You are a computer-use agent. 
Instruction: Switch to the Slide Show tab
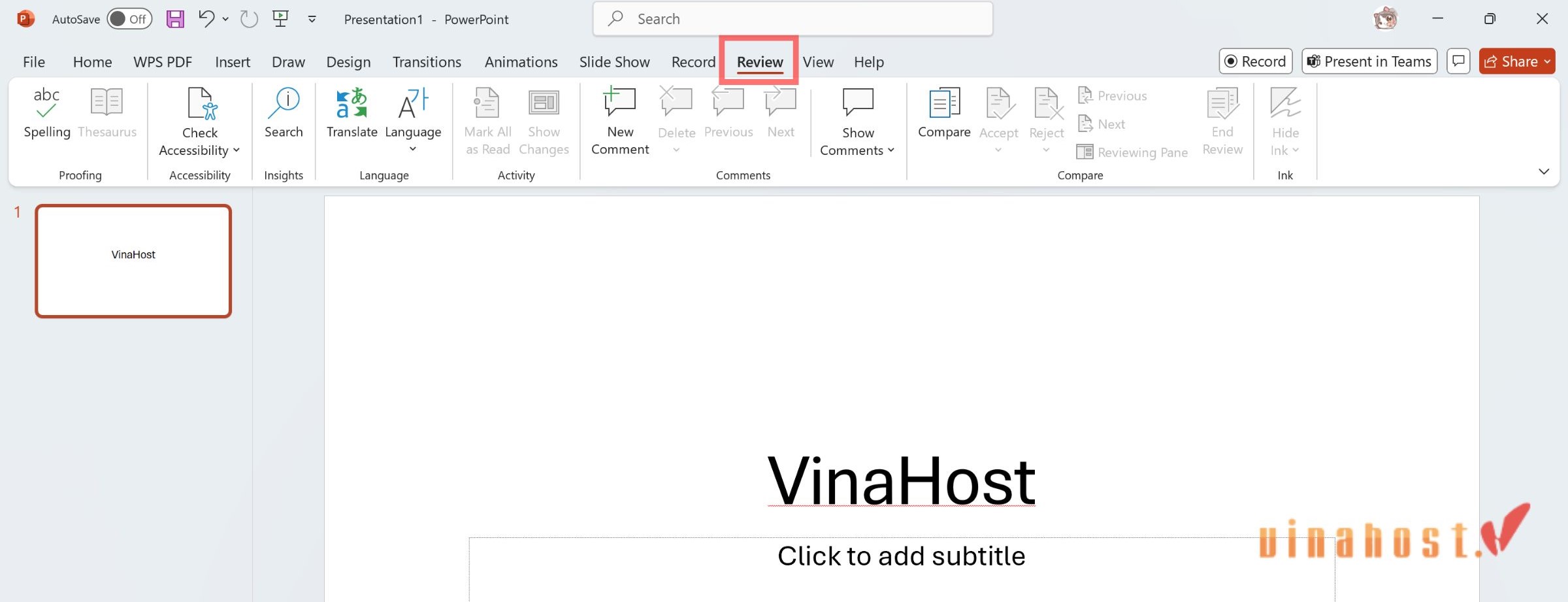[614, 61]
